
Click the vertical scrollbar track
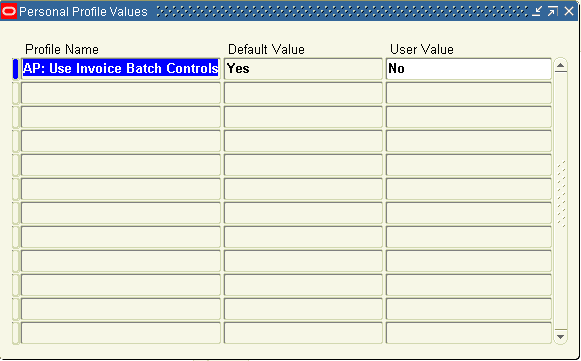click(561, 201)
